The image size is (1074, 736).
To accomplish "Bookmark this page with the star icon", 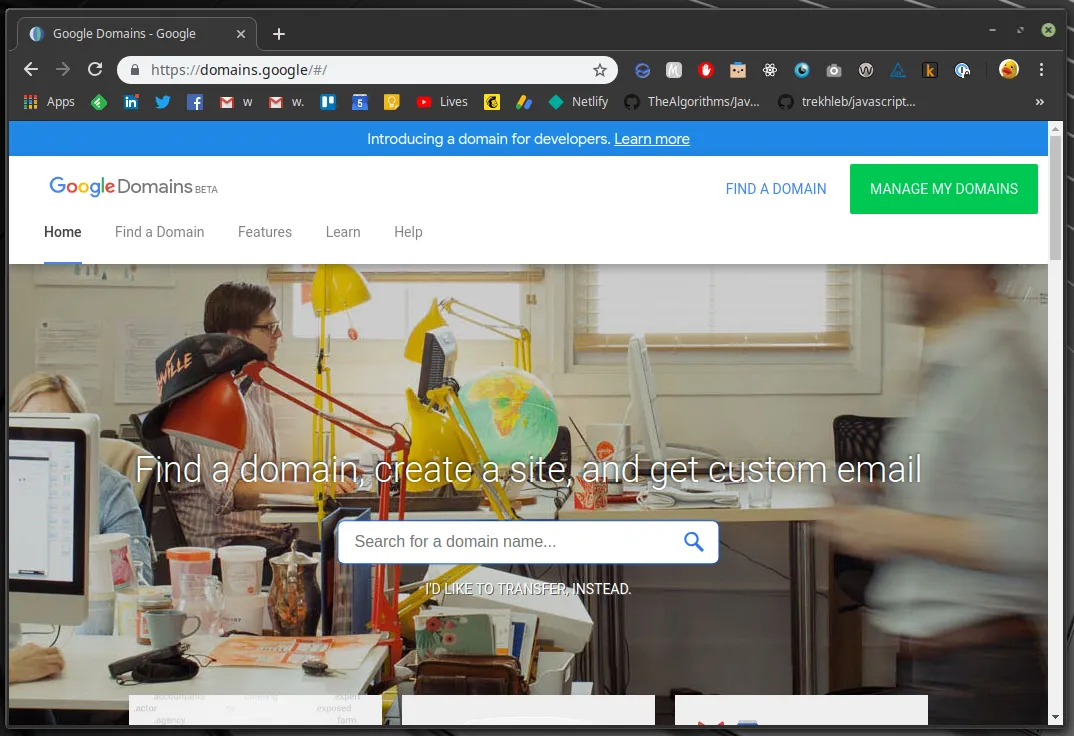I will [x=599, y=69].
